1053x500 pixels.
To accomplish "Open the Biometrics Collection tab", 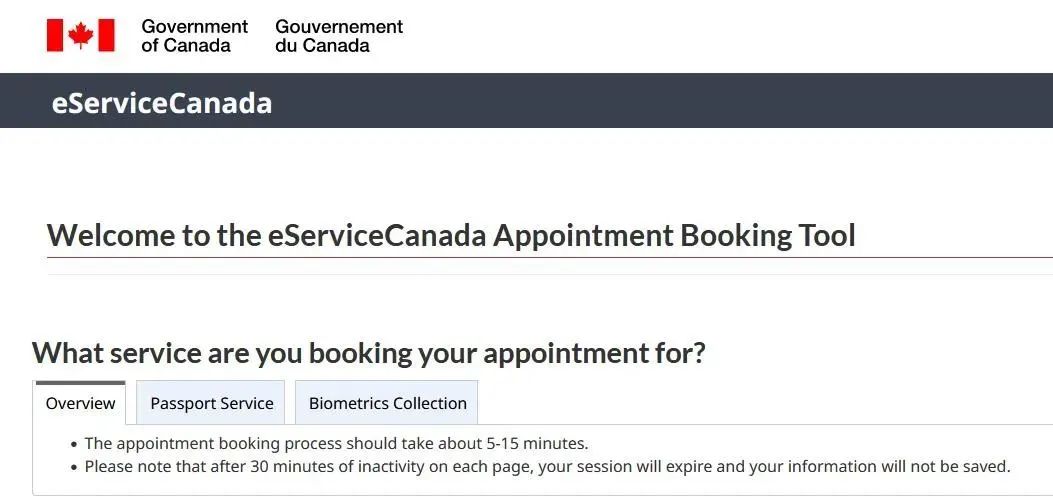I will tap(387, 403).
